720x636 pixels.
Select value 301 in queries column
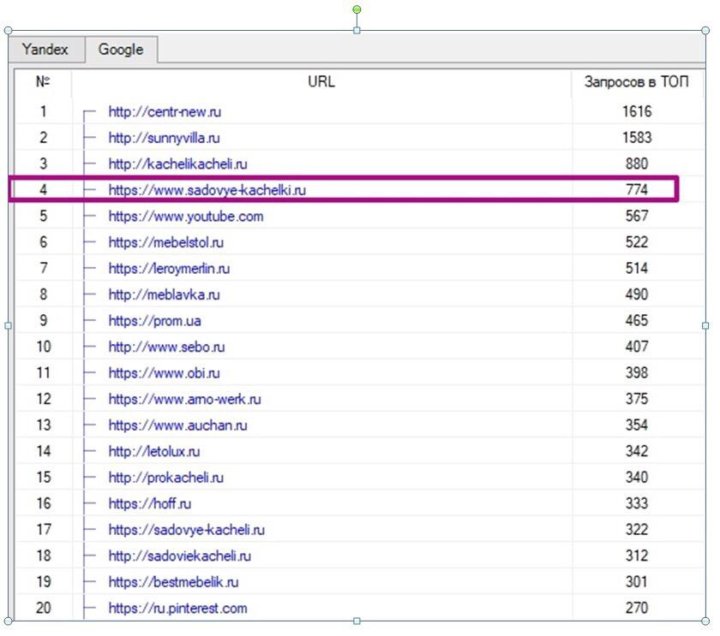pyautogui.click(x=637, y=583)
